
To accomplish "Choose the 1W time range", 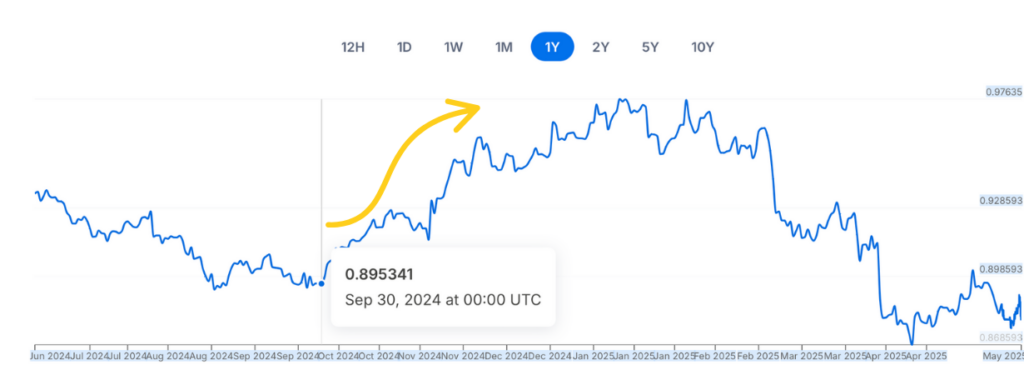I will pyautogui.click(x=453, y=48).
